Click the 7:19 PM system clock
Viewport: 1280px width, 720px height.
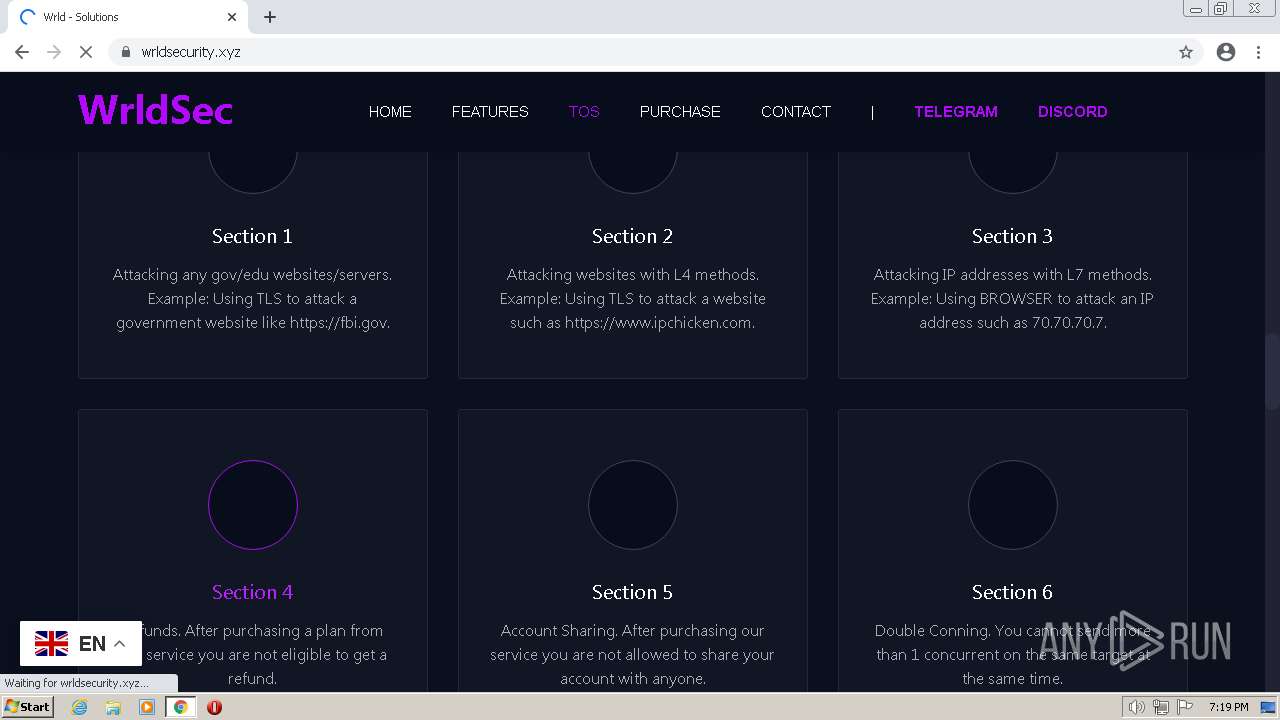coord(1228,707)
